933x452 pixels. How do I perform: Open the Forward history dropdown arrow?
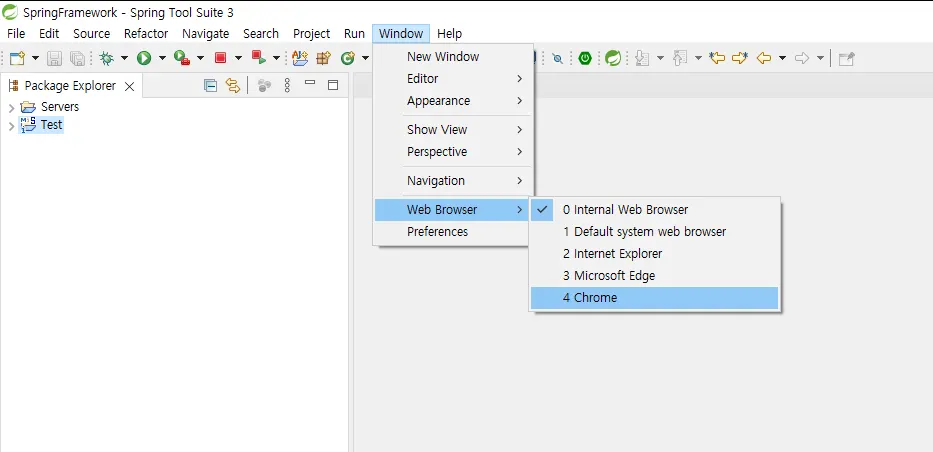[821, 58]
